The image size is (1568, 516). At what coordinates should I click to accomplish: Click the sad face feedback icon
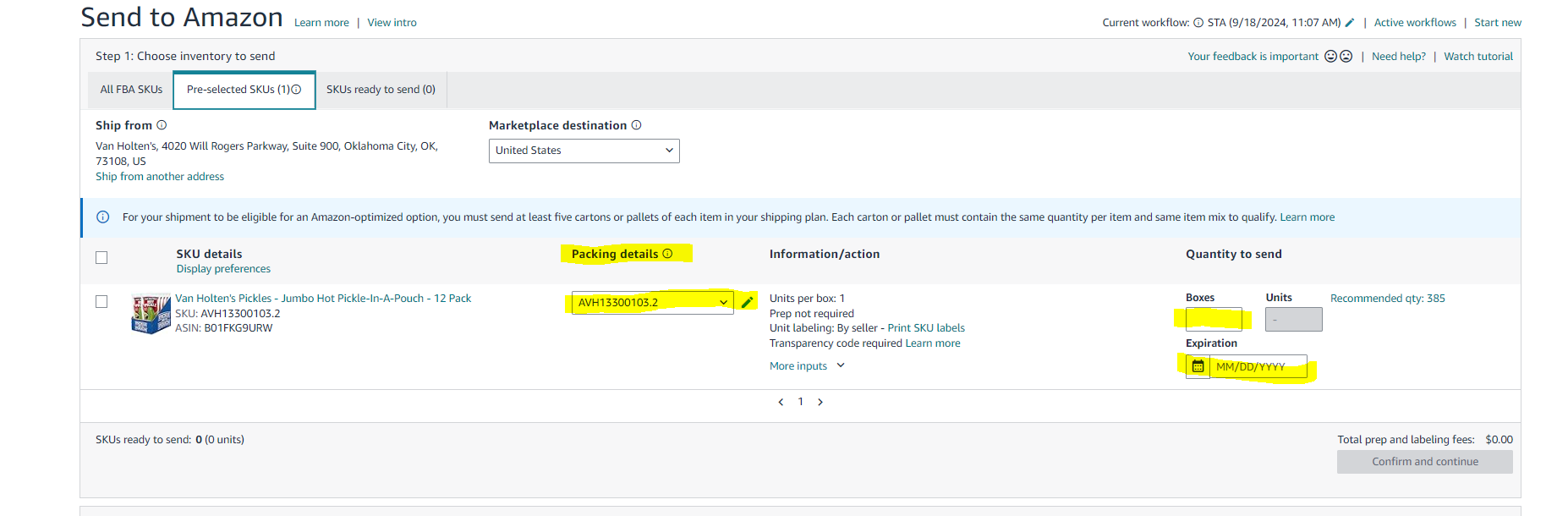1346,57
